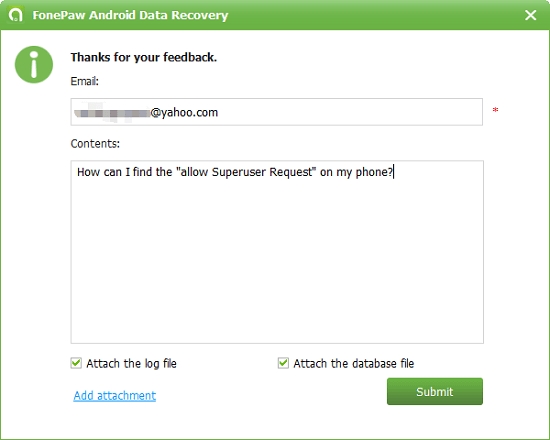Toggle via the Attach the log file label
Viewport: 550px width, 440px height.
click(x=131, y=364)
